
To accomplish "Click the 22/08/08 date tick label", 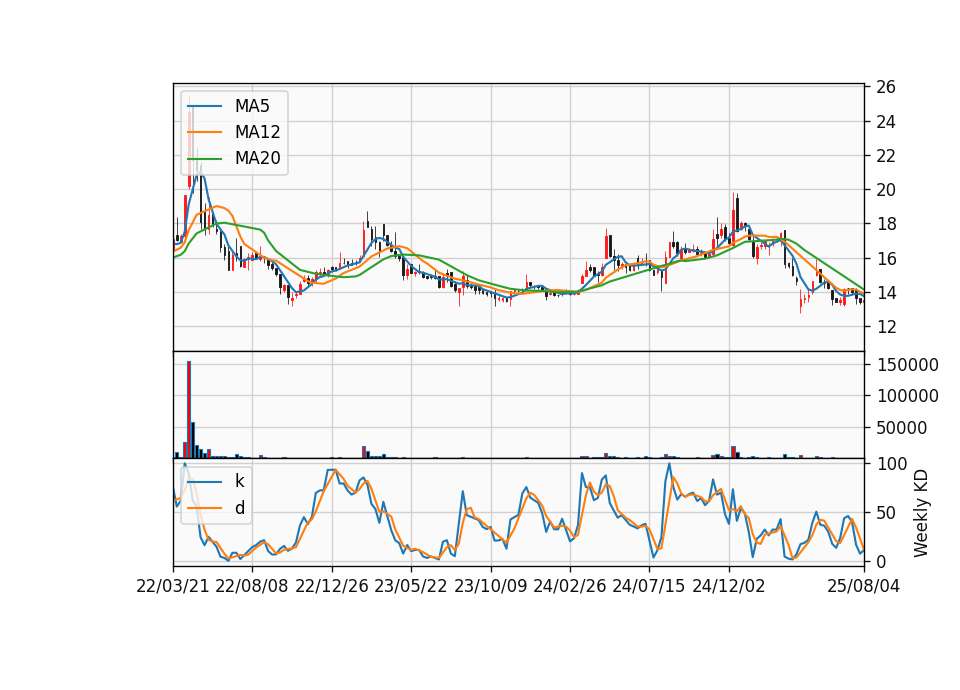I will tap(252, 586).
